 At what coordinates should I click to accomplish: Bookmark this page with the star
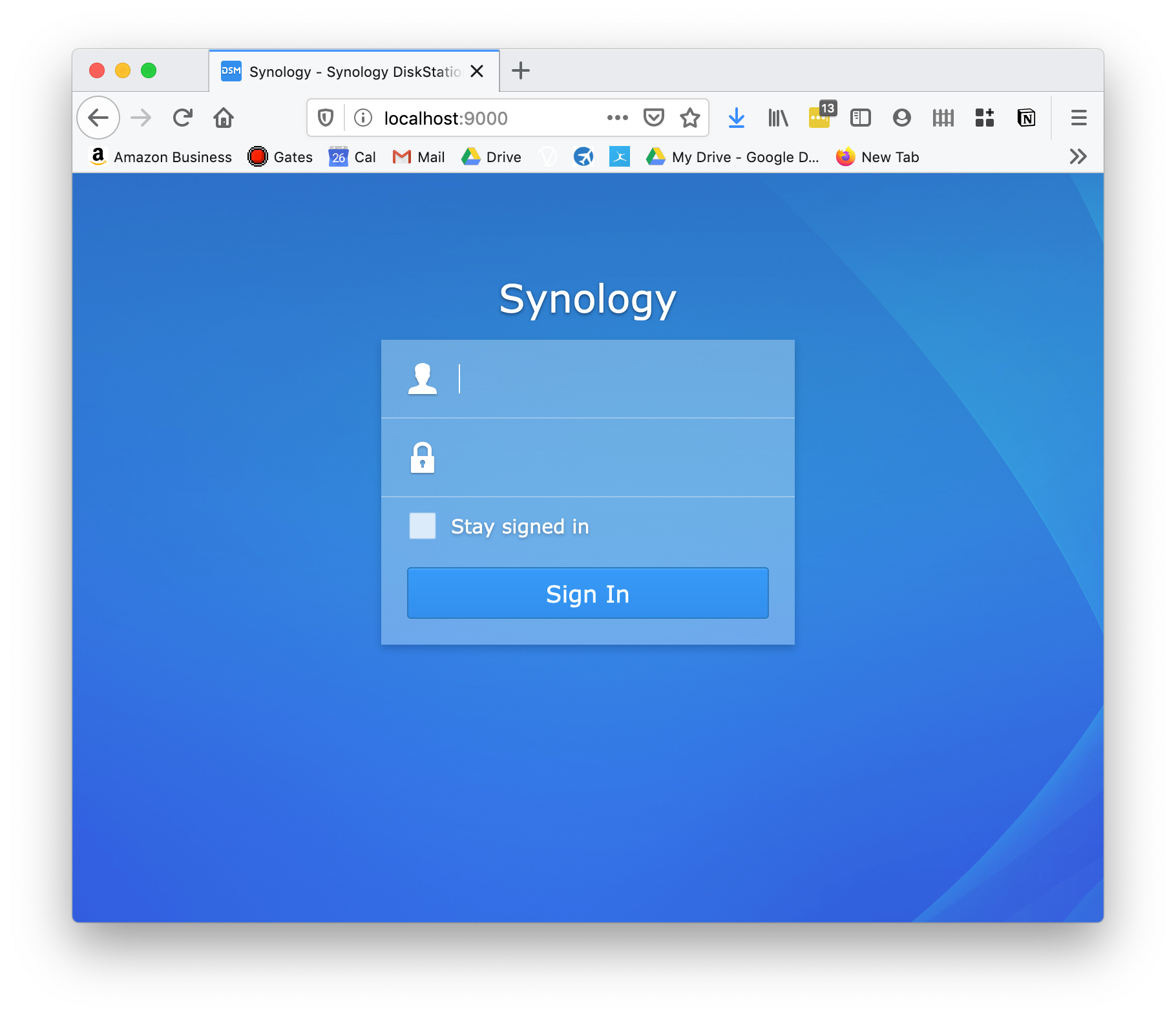[x=690, y=118]
